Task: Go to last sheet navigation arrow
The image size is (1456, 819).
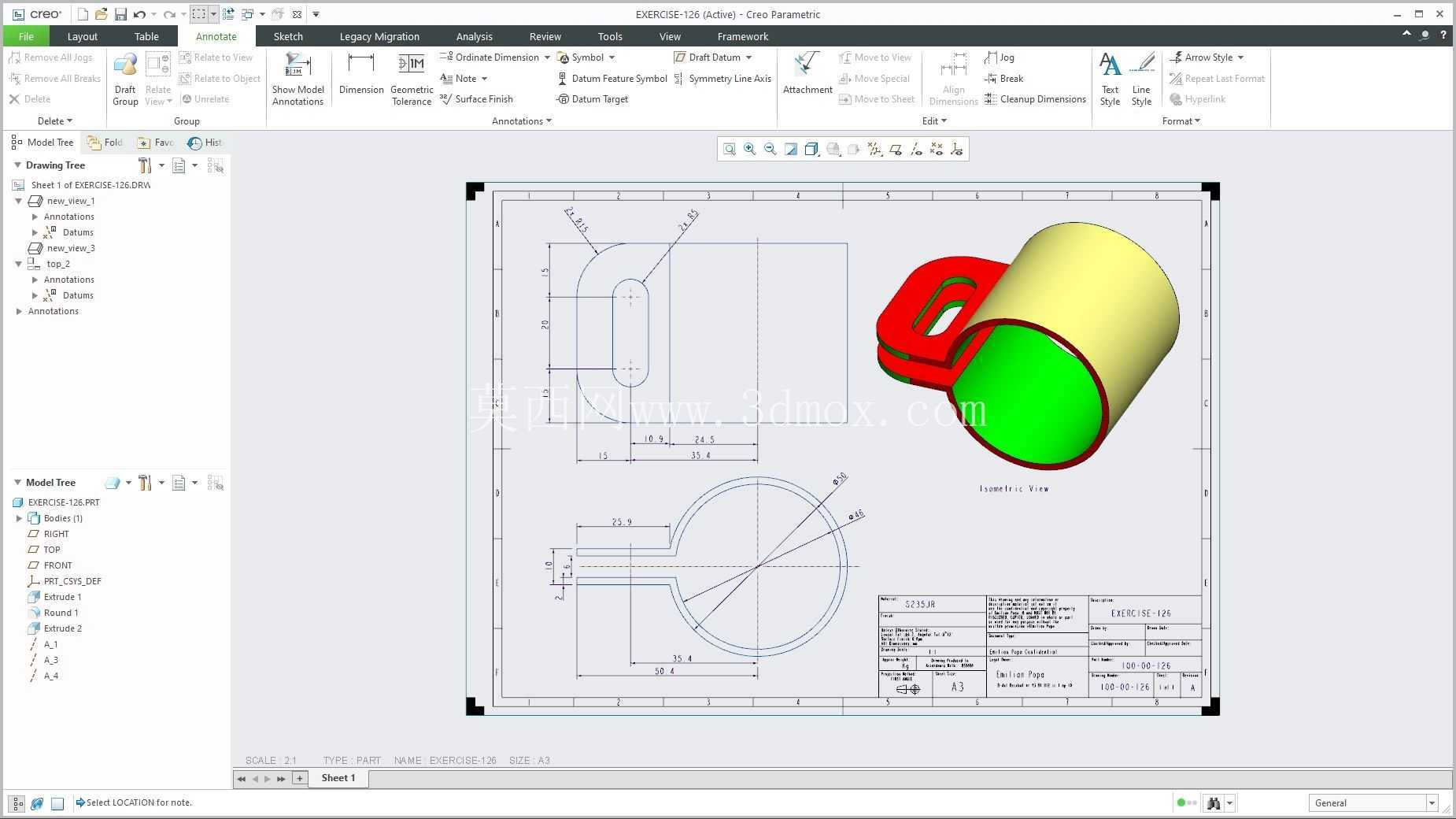Action: (281, 779)
